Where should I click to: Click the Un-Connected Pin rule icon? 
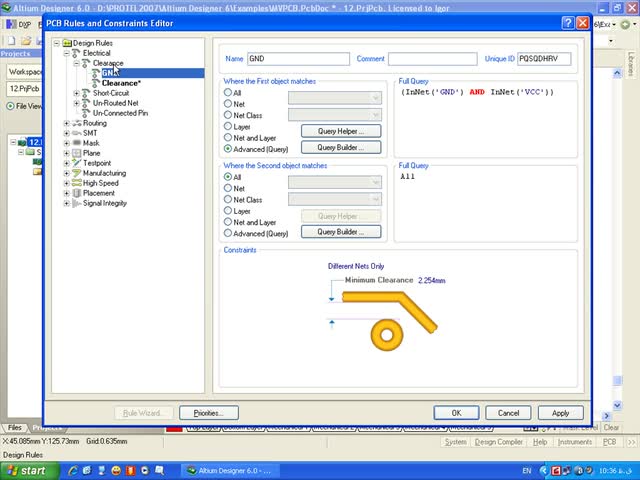[86, 113]
